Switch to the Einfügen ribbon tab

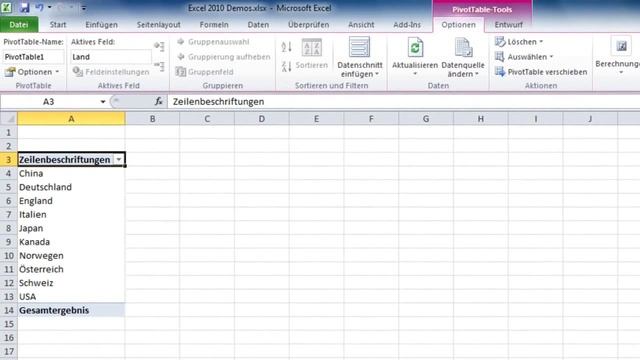click(x=101, y=24)
